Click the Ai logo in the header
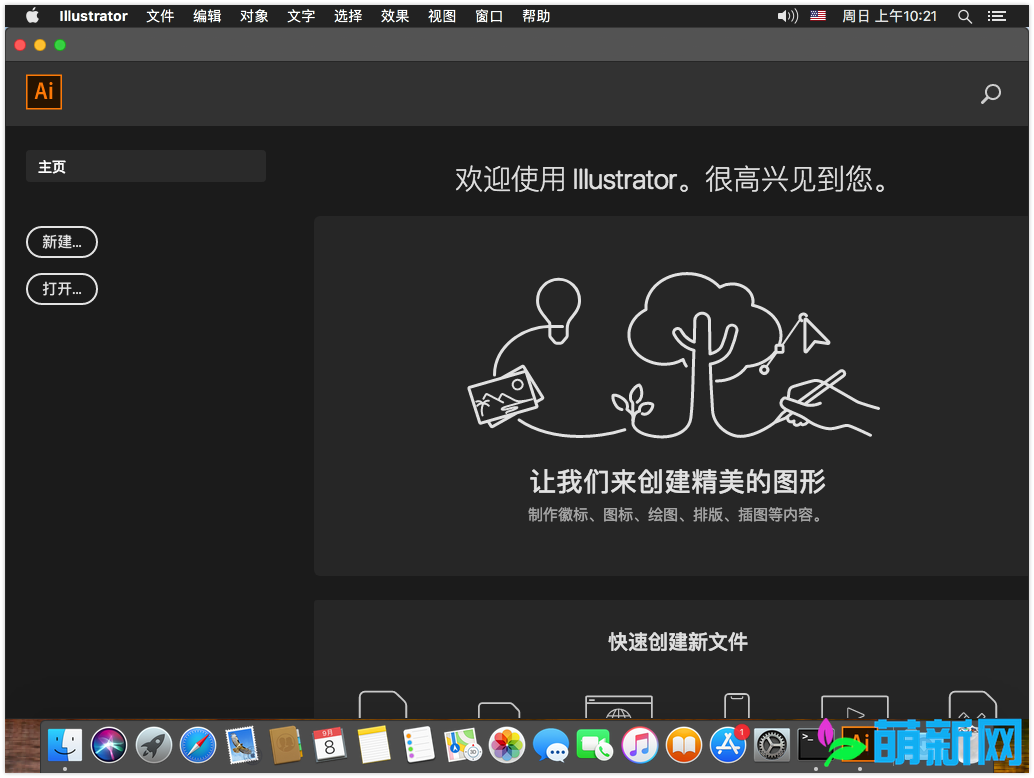The height and width of the screenshot is (778, 1034). pyautogui.click(x=44, y=92)
